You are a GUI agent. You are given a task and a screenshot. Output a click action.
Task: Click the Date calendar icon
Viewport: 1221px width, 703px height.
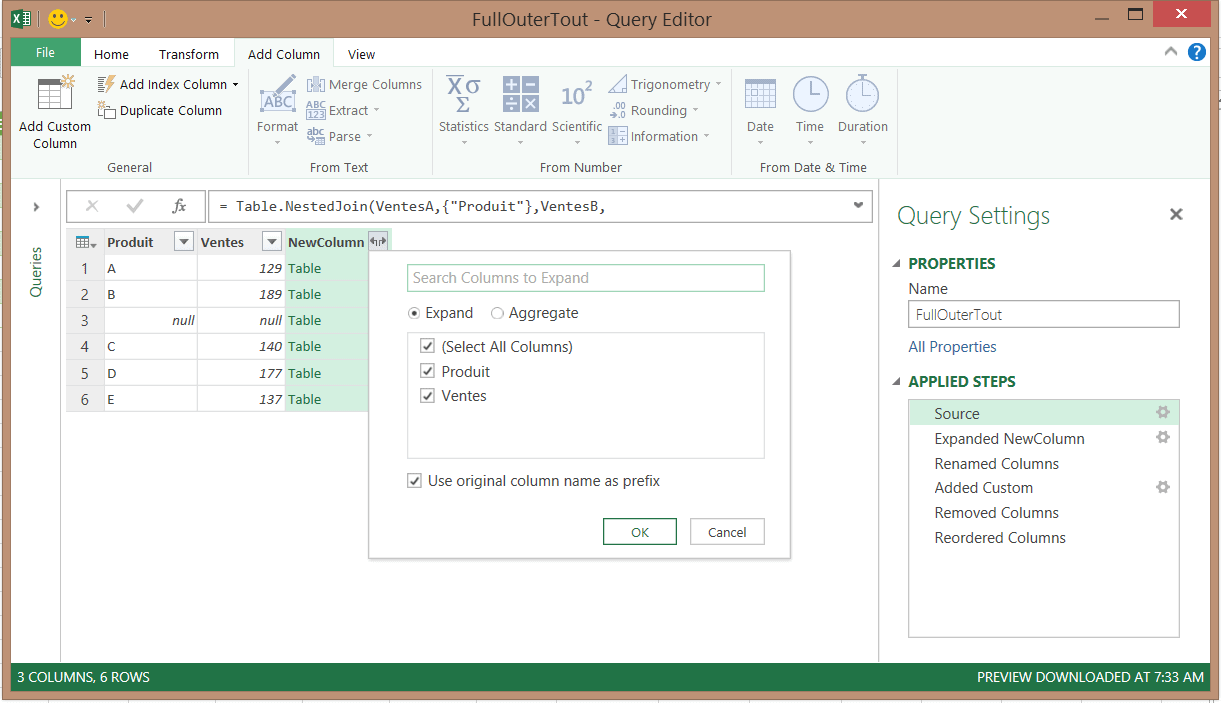tap(760, 95)
